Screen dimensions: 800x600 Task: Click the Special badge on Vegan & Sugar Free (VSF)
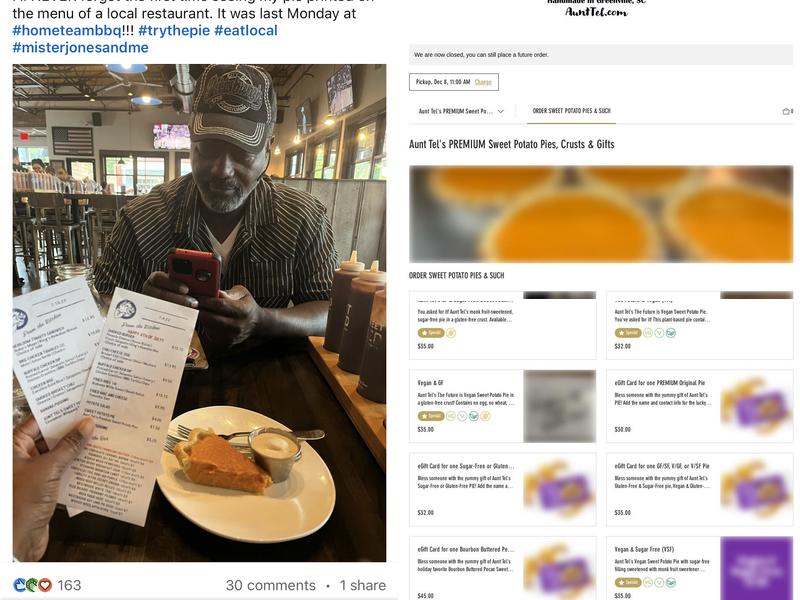pyautogui.click(x=628, y=582)
